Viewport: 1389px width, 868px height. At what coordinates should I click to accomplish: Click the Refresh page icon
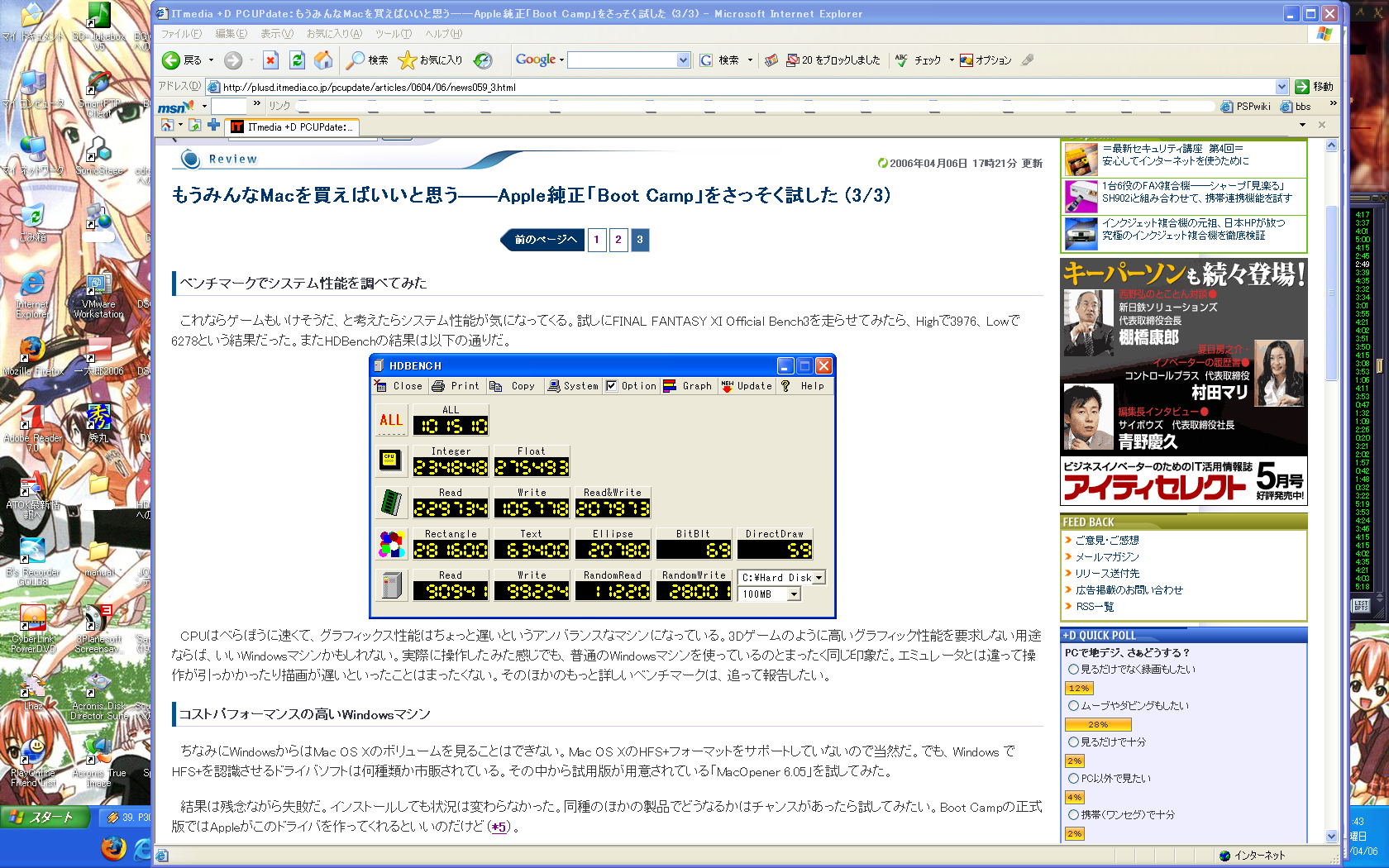pyautogui.click(x=297, y=60)
